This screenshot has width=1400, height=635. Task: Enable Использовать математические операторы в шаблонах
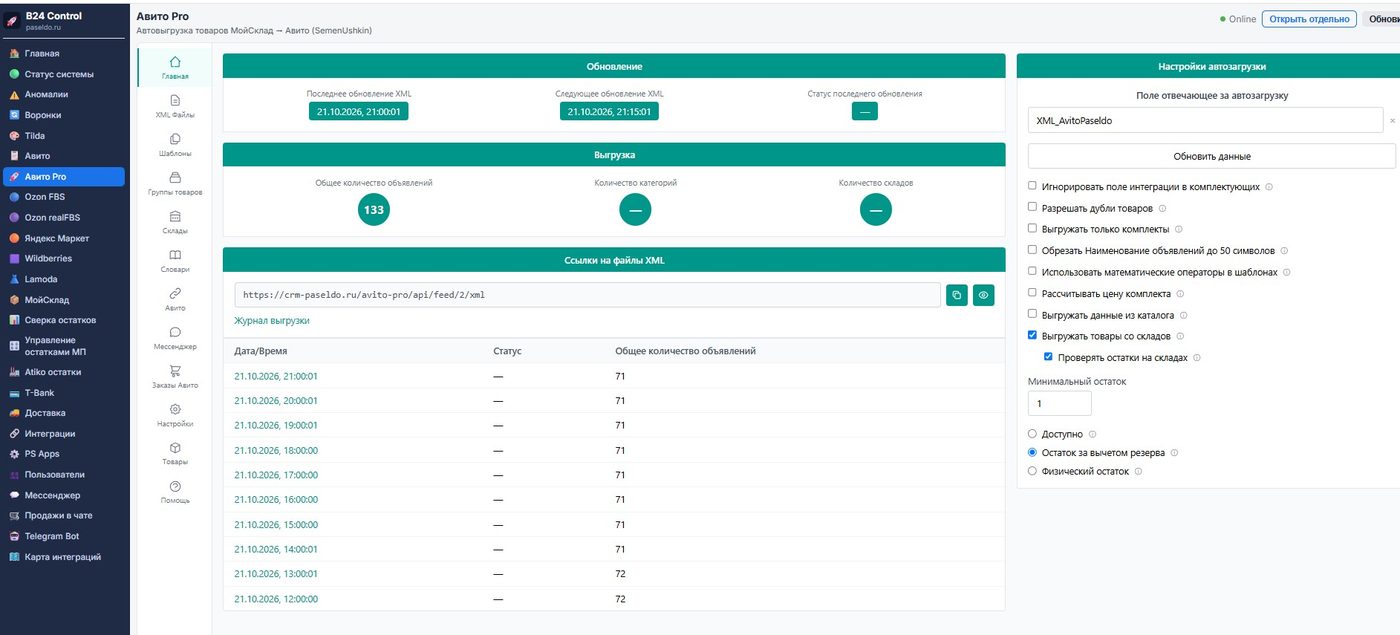tap(1032, 272)
